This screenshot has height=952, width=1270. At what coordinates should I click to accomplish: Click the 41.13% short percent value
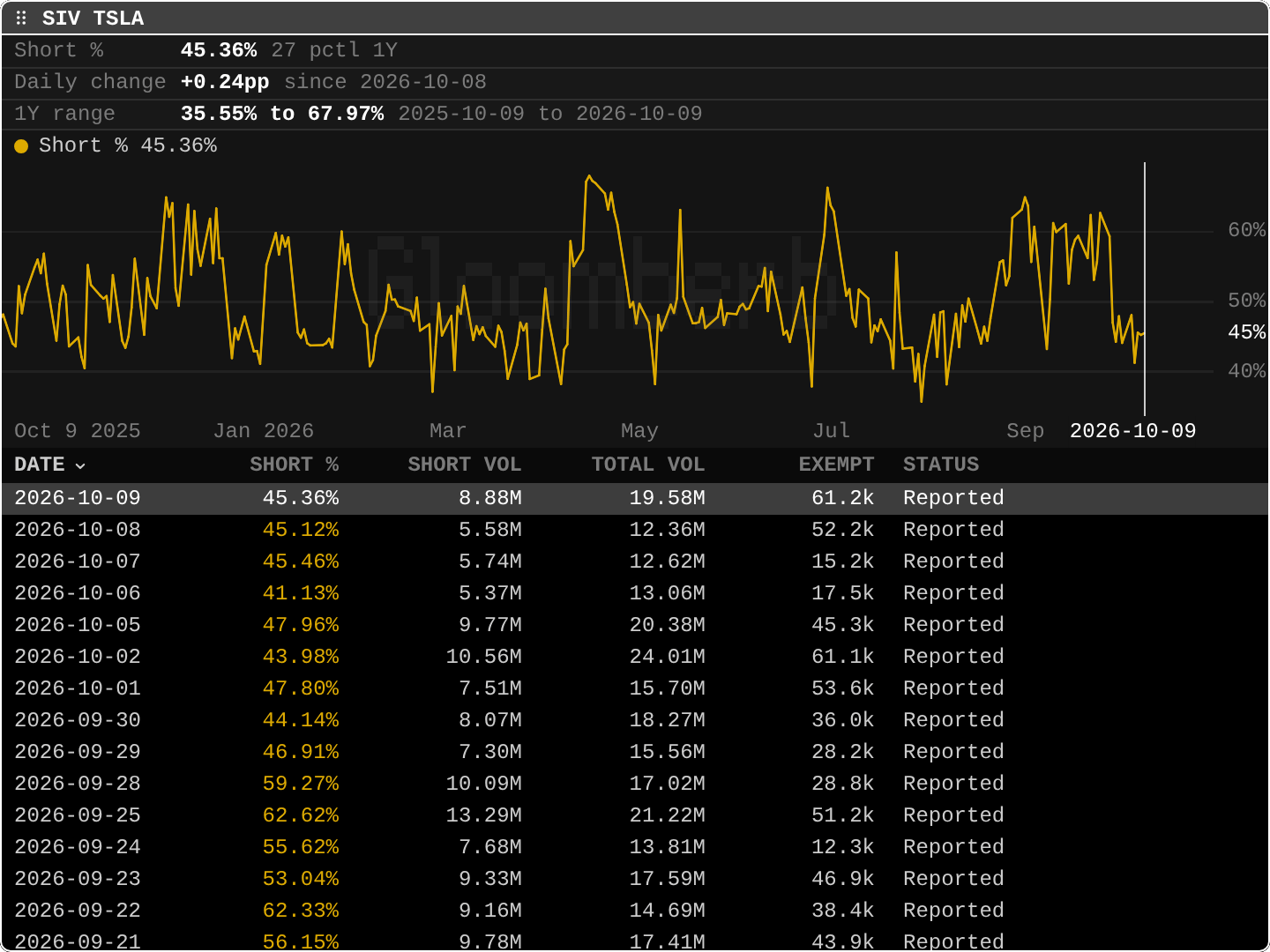pos(301,593)
